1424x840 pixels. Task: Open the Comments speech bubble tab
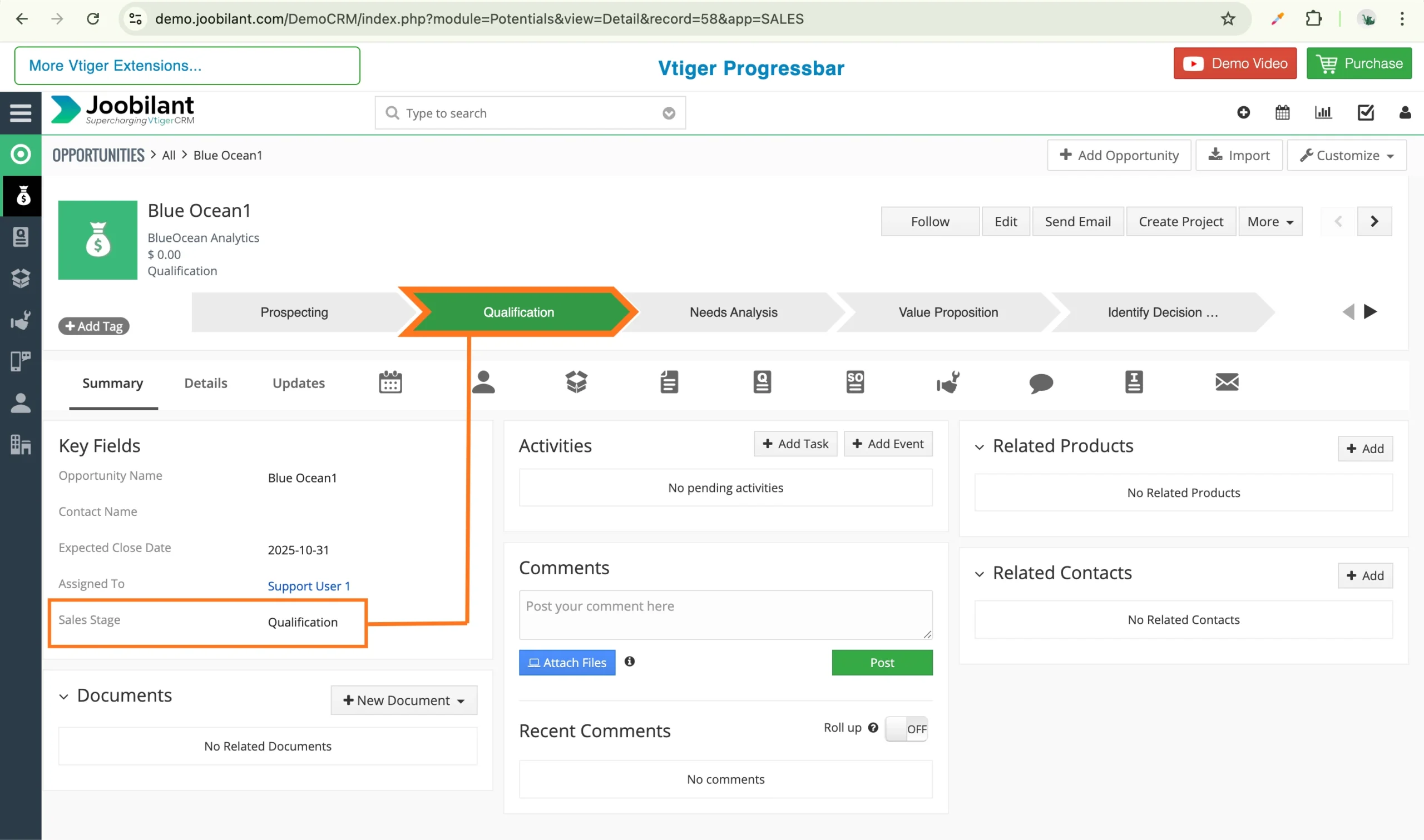[1041, 383]
